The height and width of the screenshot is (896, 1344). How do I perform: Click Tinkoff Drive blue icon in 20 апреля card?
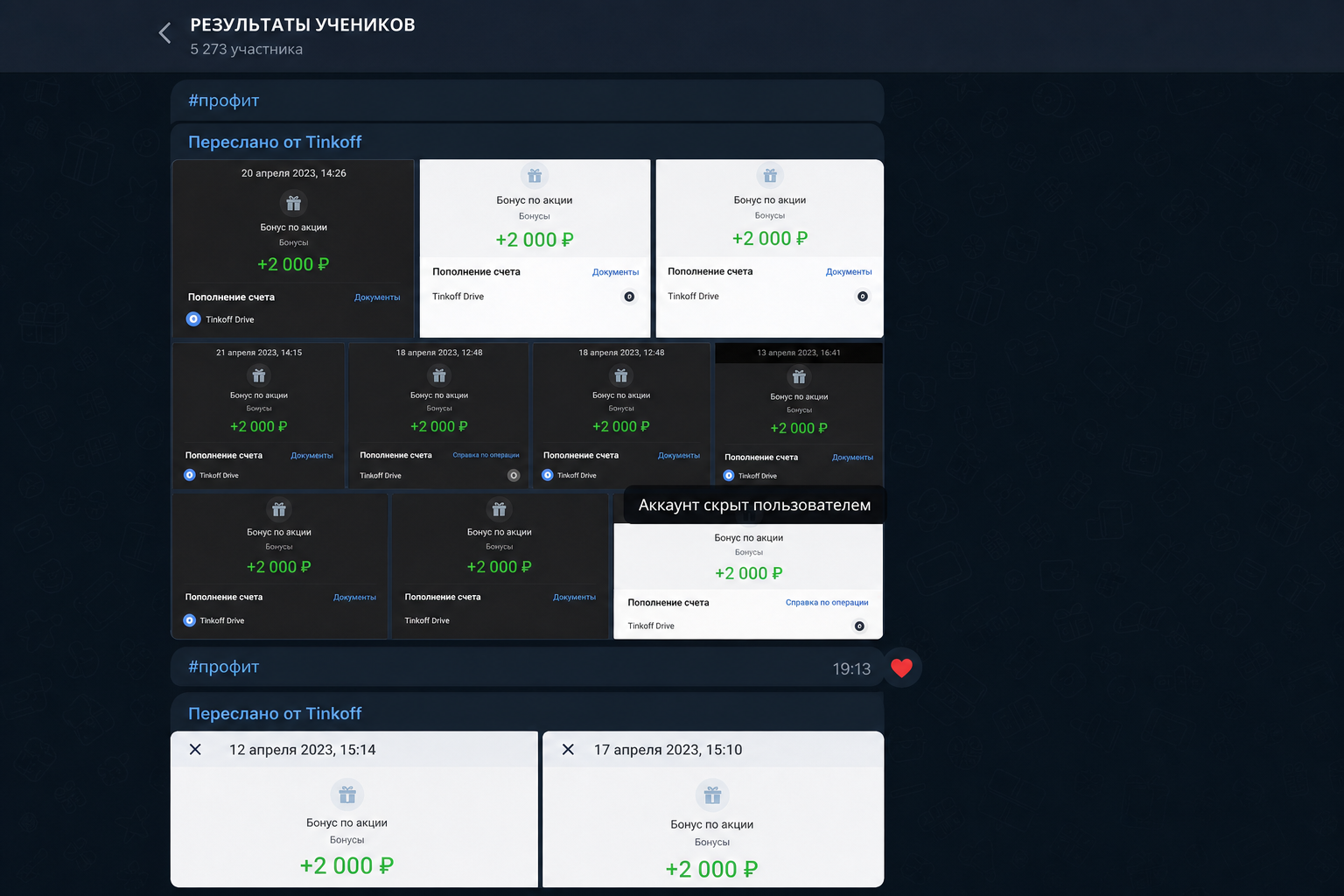tap(193, 319)
